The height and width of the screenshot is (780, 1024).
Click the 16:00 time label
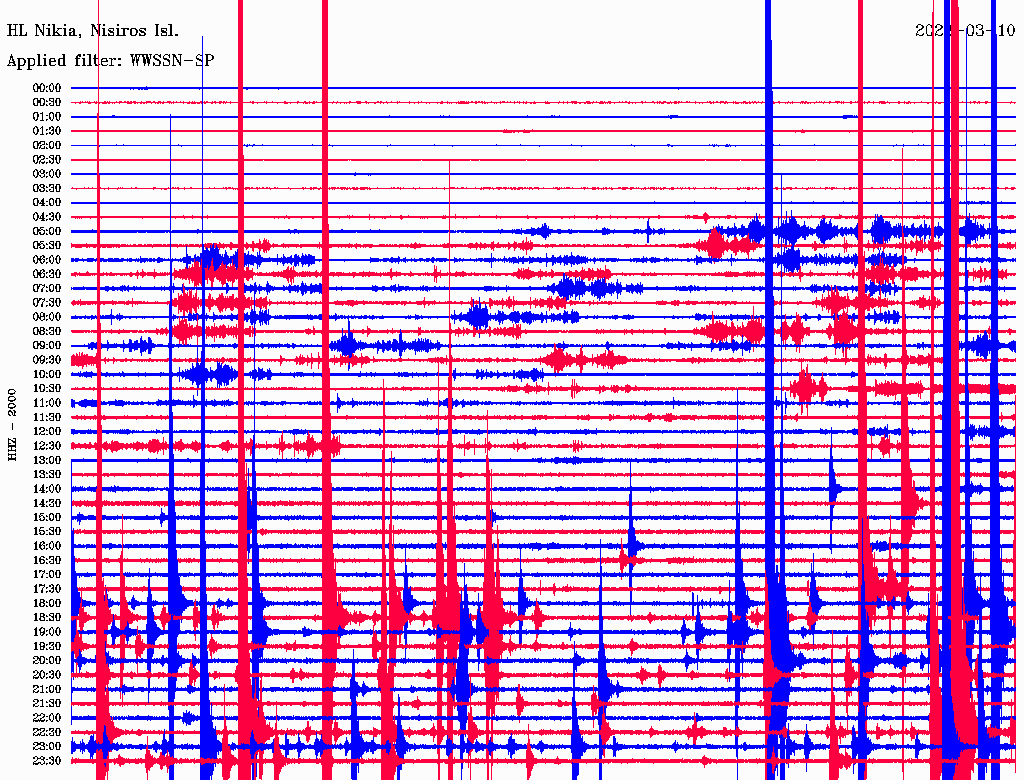[x=46, y=546]
